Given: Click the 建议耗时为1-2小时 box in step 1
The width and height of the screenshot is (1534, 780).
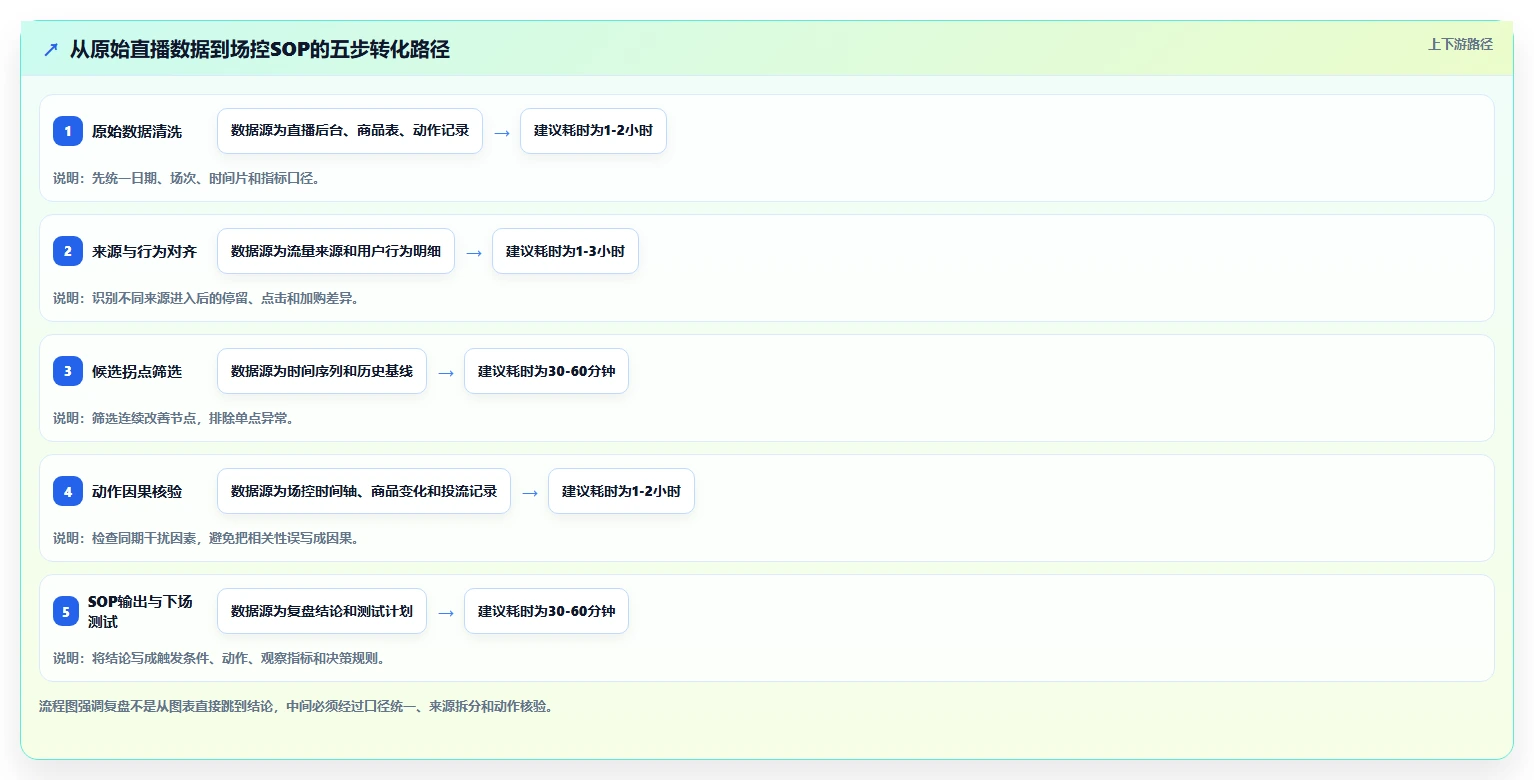Looking at the screenshot, I should (x=593, y=131).
